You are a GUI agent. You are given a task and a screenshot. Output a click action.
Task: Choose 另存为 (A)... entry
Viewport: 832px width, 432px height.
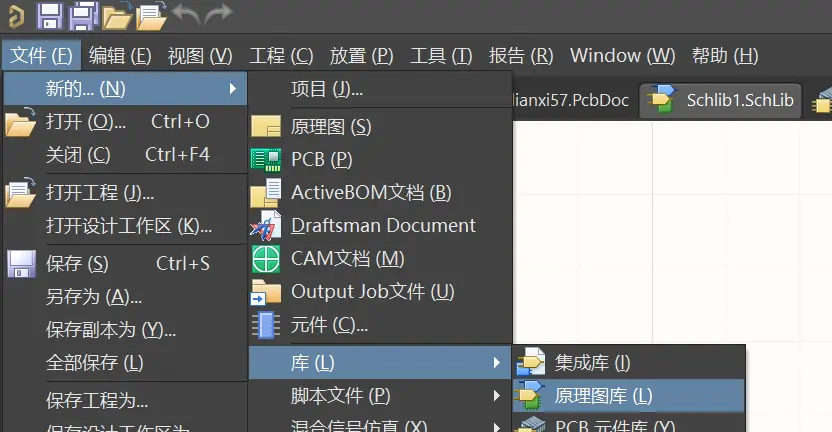(x=125, y=297)
